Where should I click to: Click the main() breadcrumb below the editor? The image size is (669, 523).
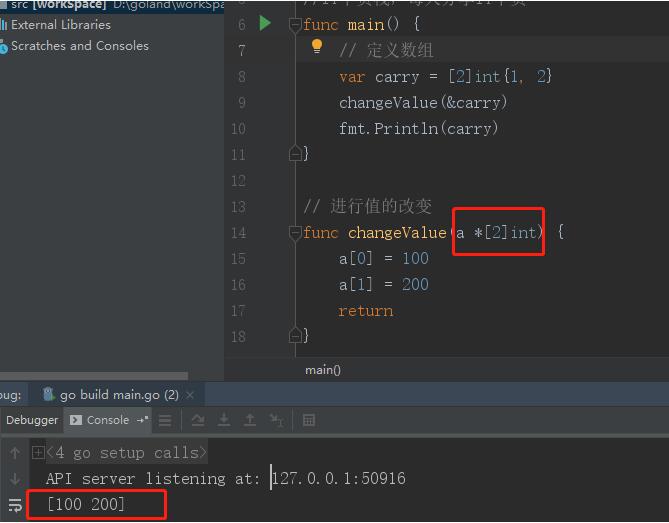[x=322, y=370]
